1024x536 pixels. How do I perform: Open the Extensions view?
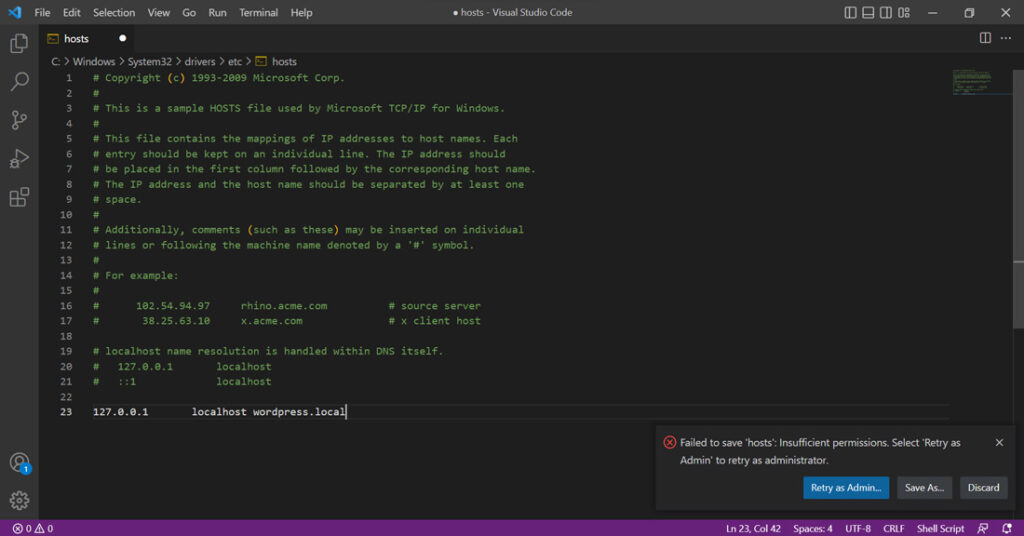(19, 197)
